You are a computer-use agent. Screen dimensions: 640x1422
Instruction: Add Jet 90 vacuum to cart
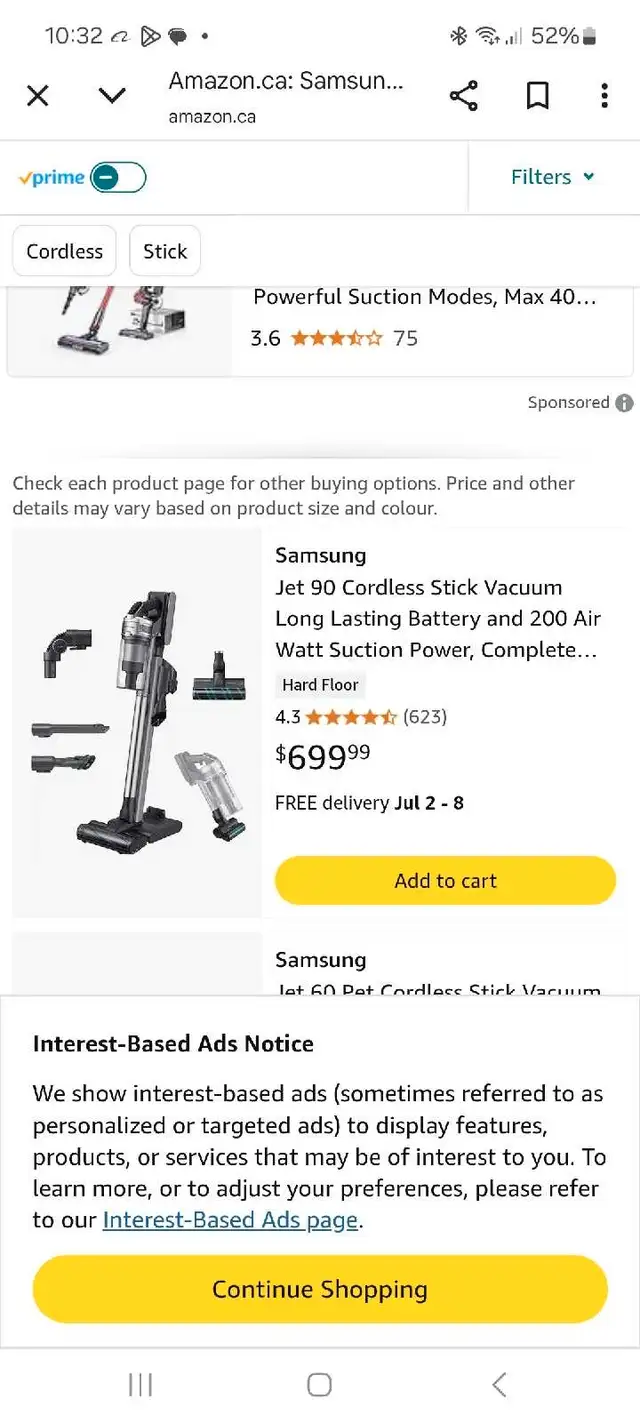[445, 881]
